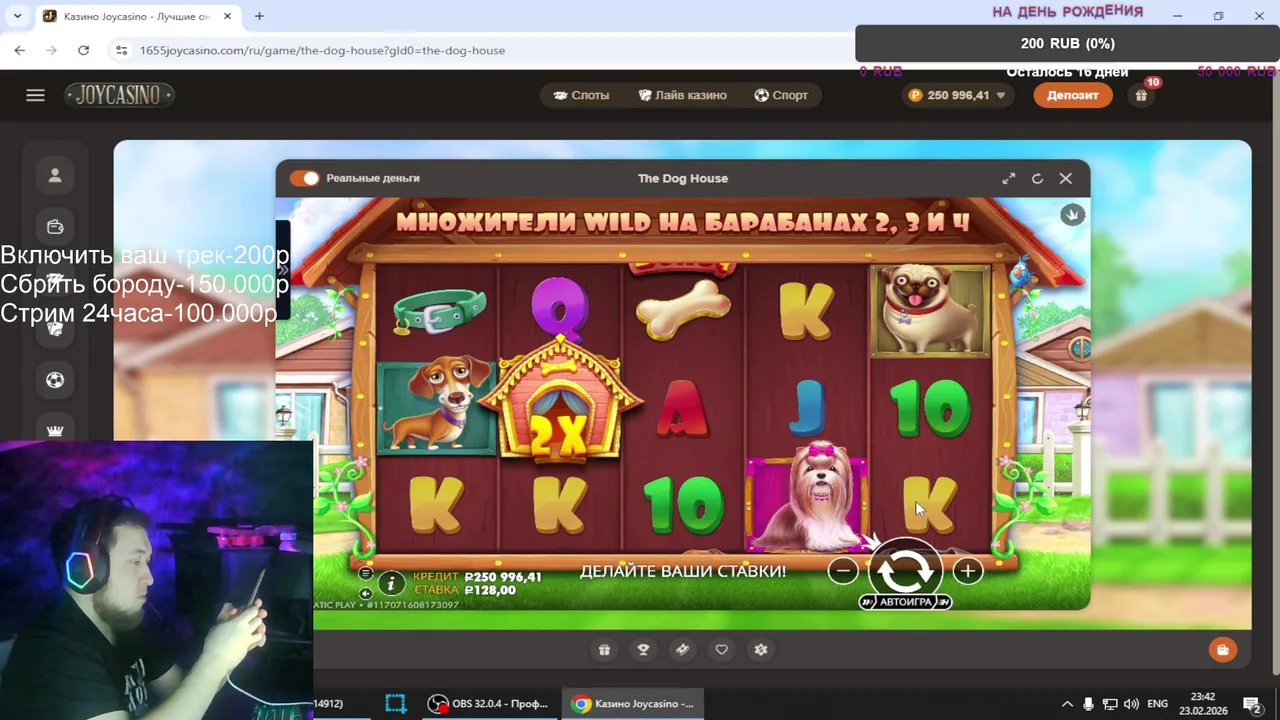
Task: Open the clock showing 23:42
Action: pyautogui.click(x=1203, y=704)
